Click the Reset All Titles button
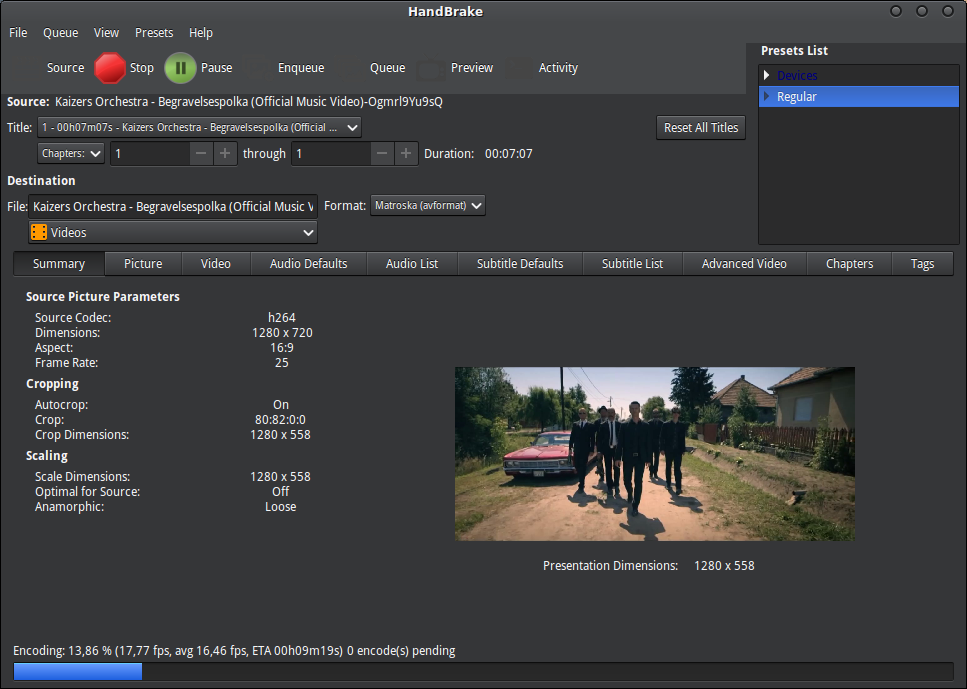 tap(701, 128)
